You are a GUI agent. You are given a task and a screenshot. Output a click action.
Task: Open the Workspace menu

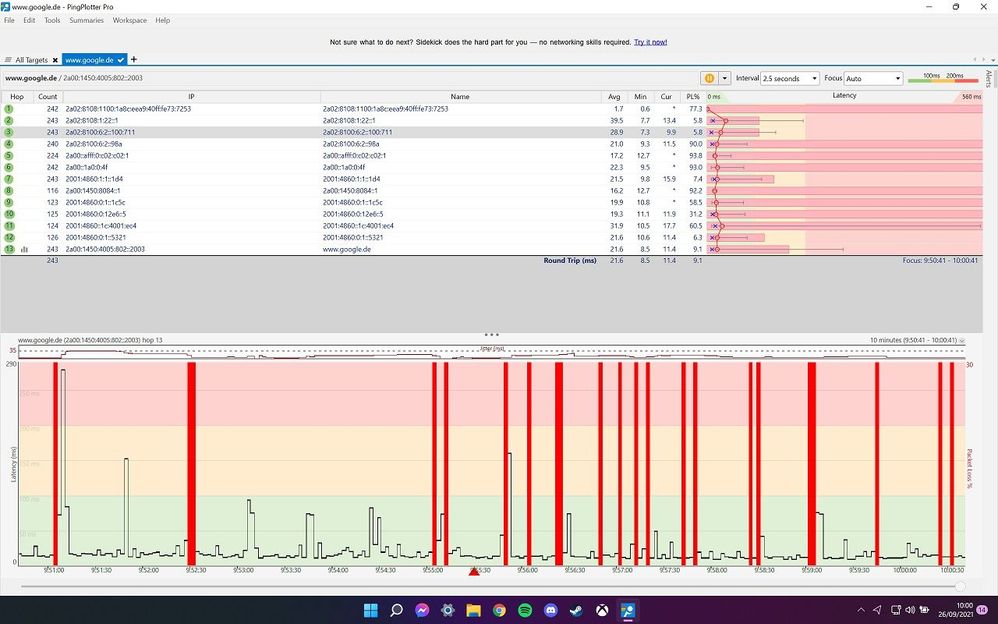tap(129, 20)
